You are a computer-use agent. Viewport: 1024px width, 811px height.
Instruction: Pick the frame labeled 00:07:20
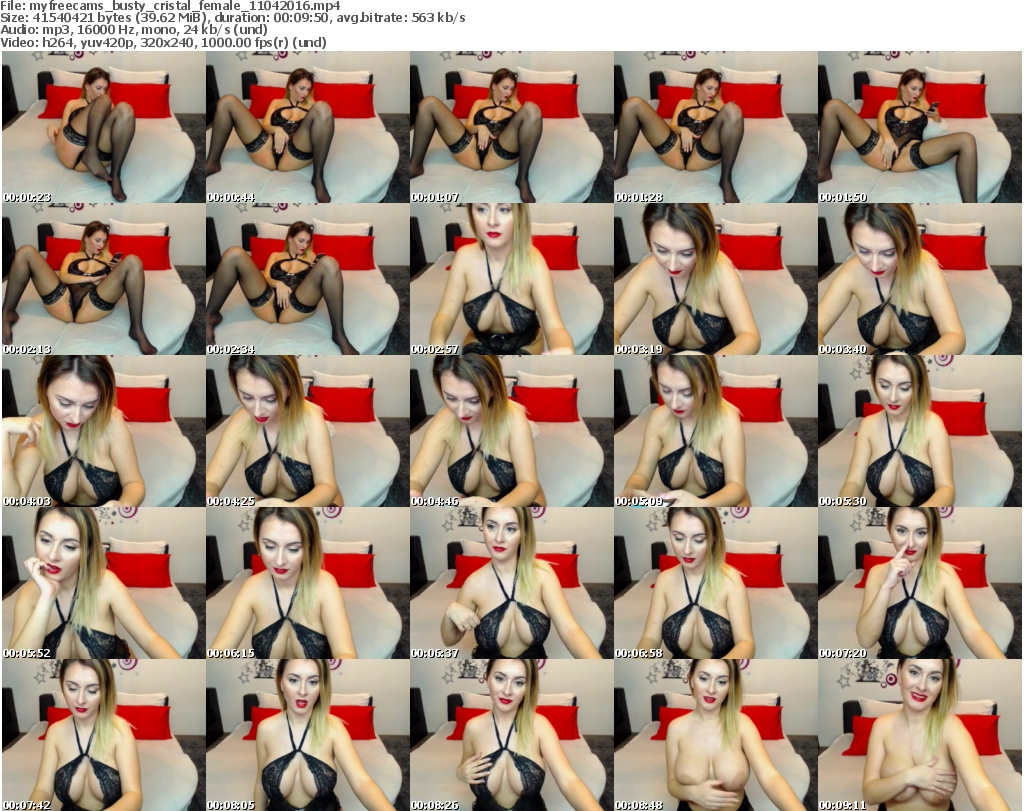(919, 584)
